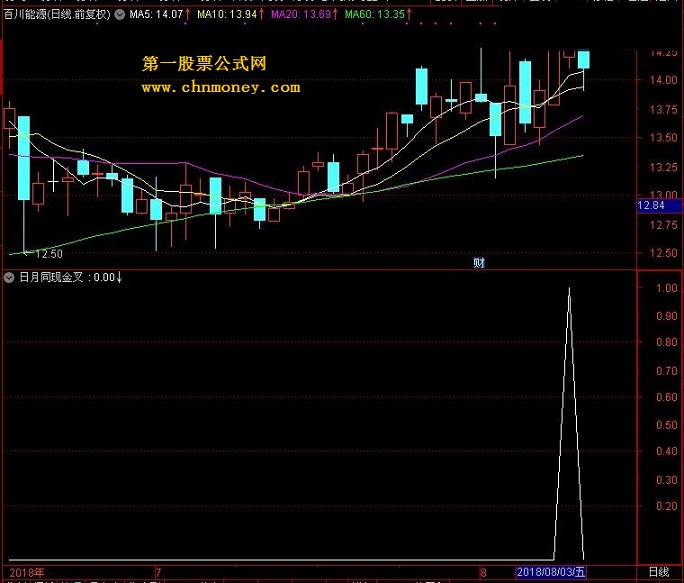Click the 12.50 low price annotation

pyautogui.click(x=48, y=254)
